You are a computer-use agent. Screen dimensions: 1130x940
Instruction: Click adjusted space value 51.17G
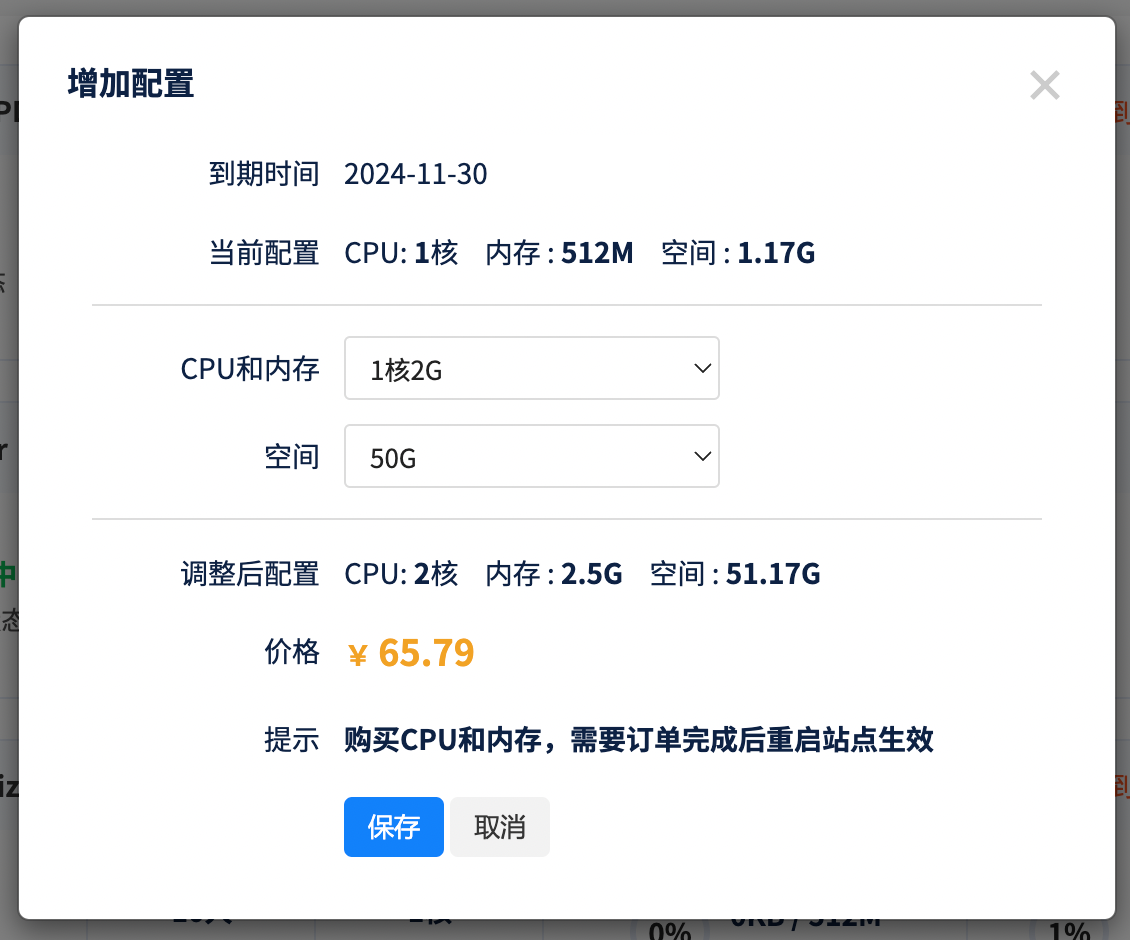tap(773, 574)
